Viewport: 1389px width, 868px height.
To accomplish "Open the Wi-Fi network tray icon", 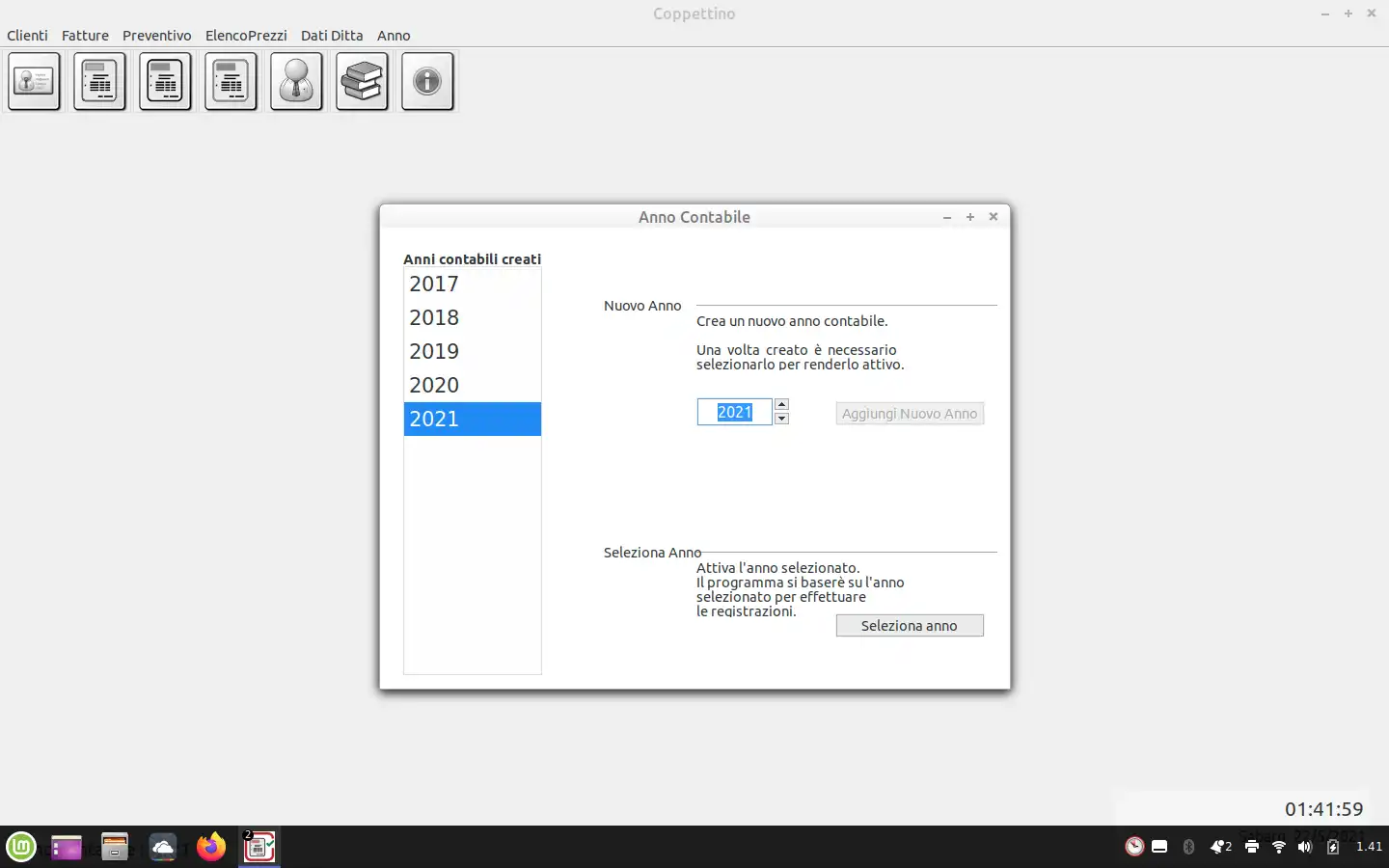I will 1279,847.
